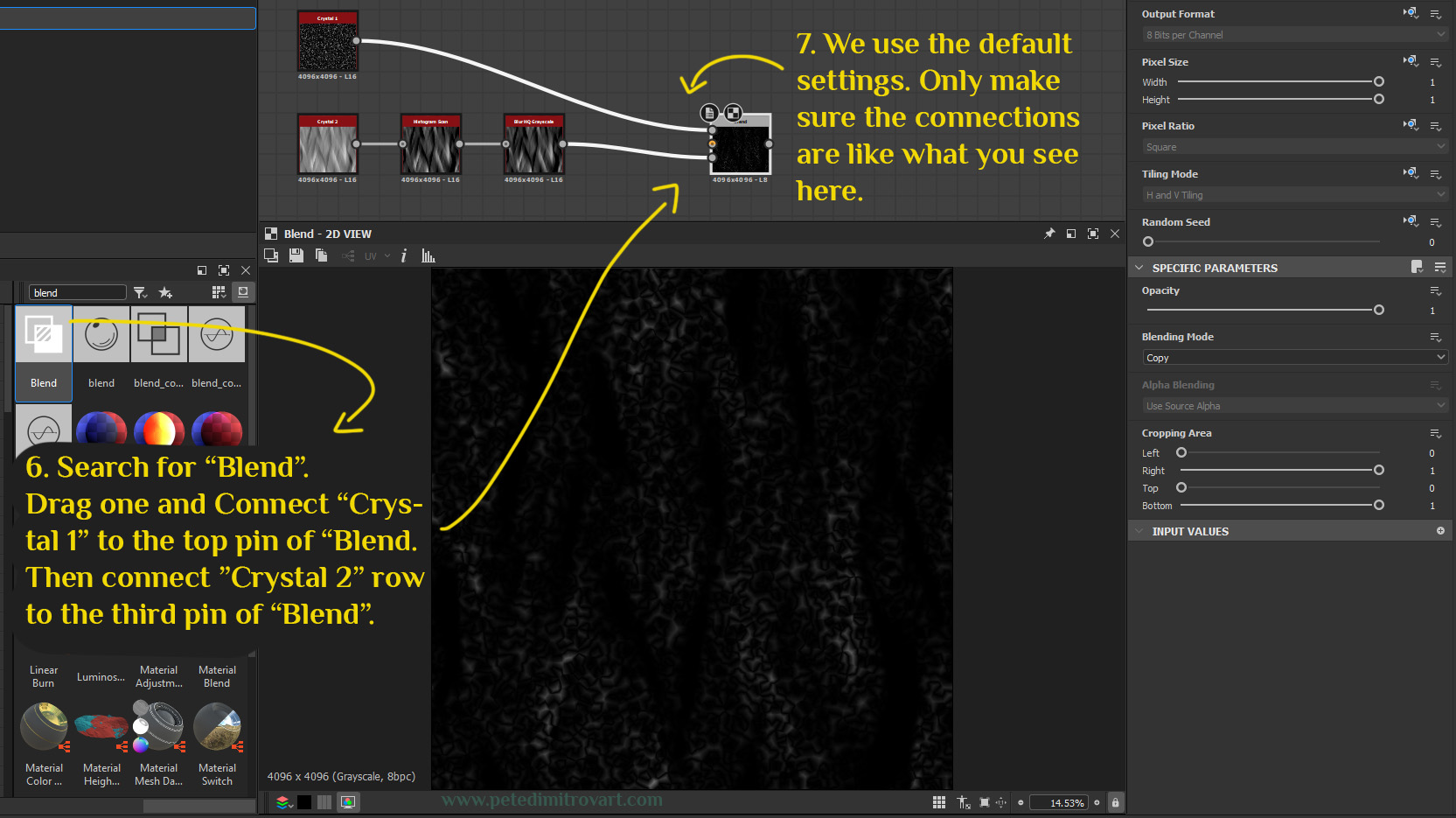Select the Blend node in graph
This screenshot has width=1456, height=818.
(741, 145)
